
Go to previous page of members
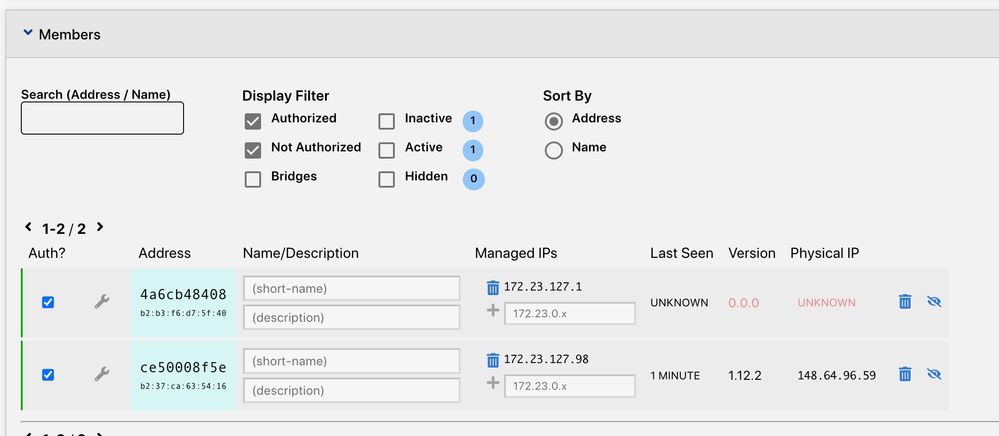28,228
